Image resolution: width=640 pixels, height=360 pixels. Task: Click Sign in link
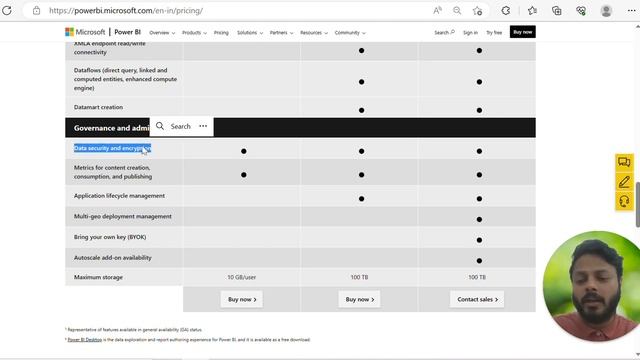click(x=470, y=33)
